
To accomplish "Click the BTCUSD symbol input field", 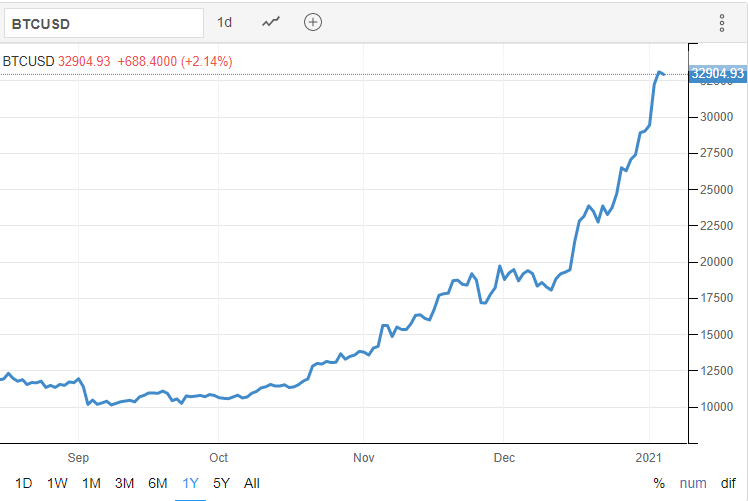I will pyautogui.click(x=104, y=23).
